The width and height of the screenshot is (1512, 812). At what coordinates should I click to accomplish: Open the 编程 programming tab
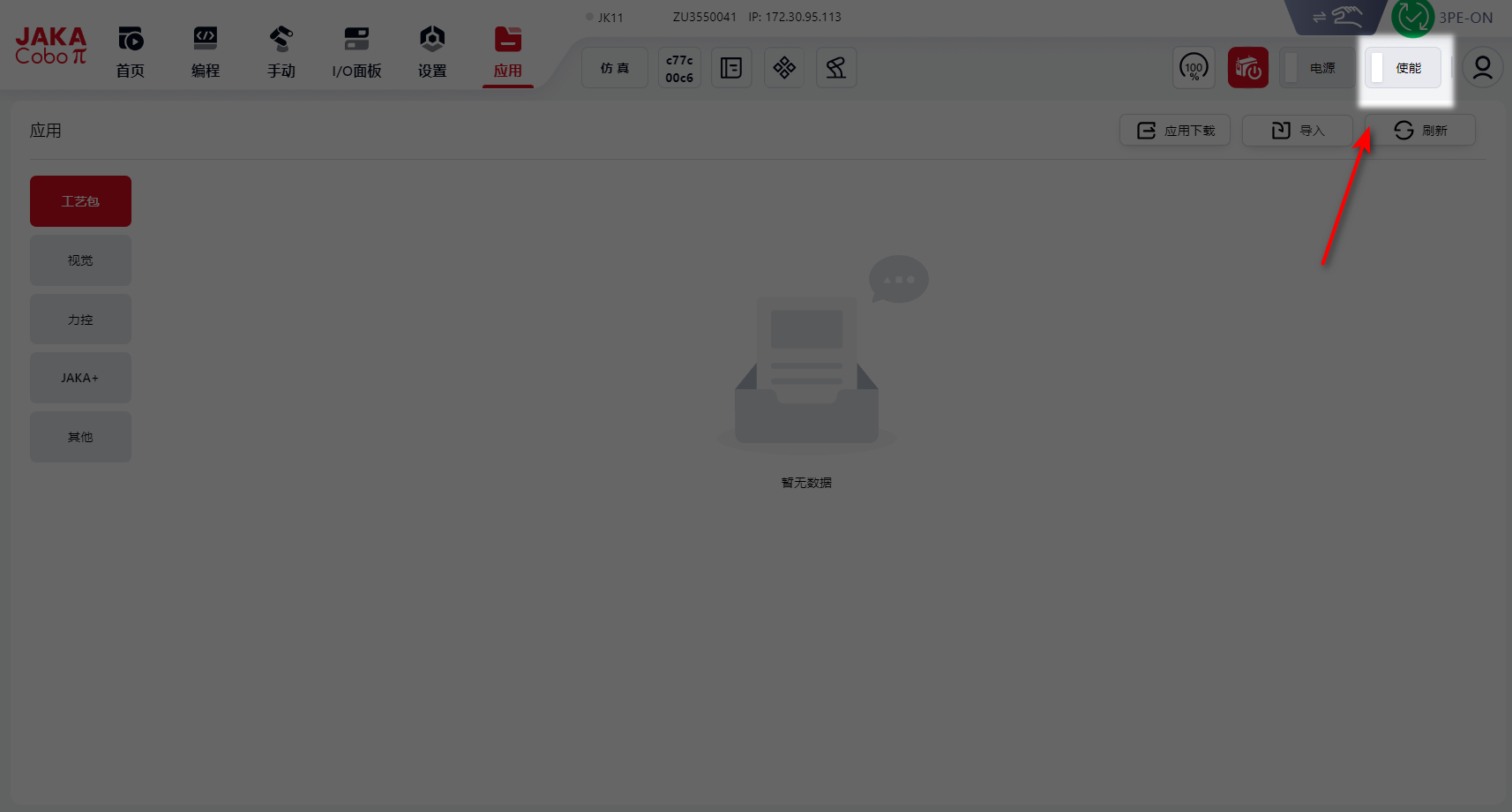[206, 51]
